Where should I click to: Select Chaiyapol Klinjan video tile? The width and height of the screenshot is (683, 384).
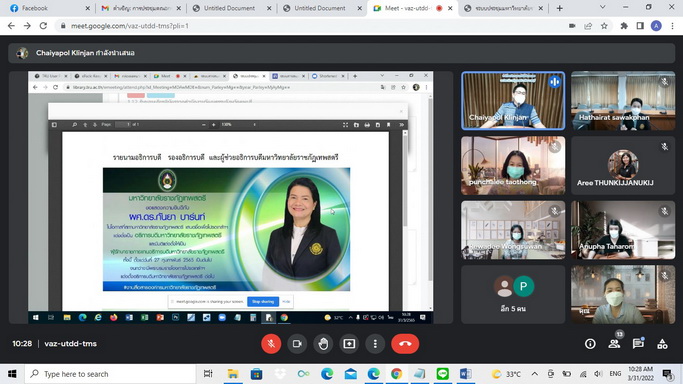[x=513, y=101]
